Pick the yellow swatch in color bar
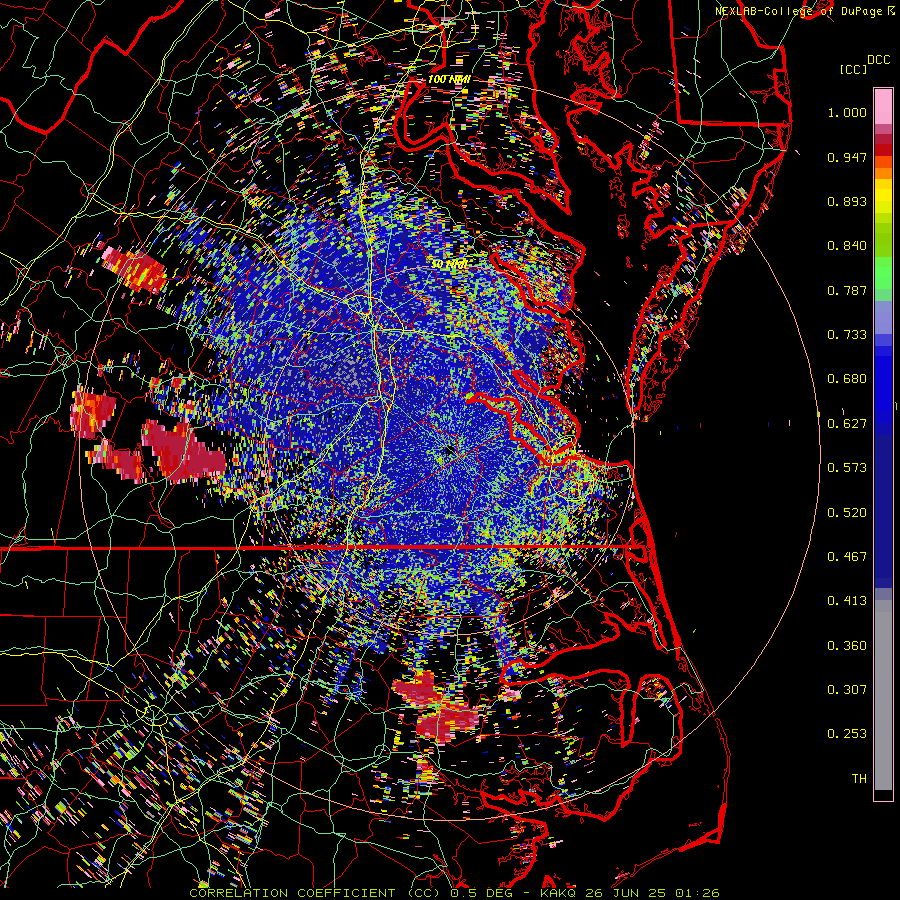Viewport: 900px width, 900px height. pyautogui.click(x=883, y=197)
